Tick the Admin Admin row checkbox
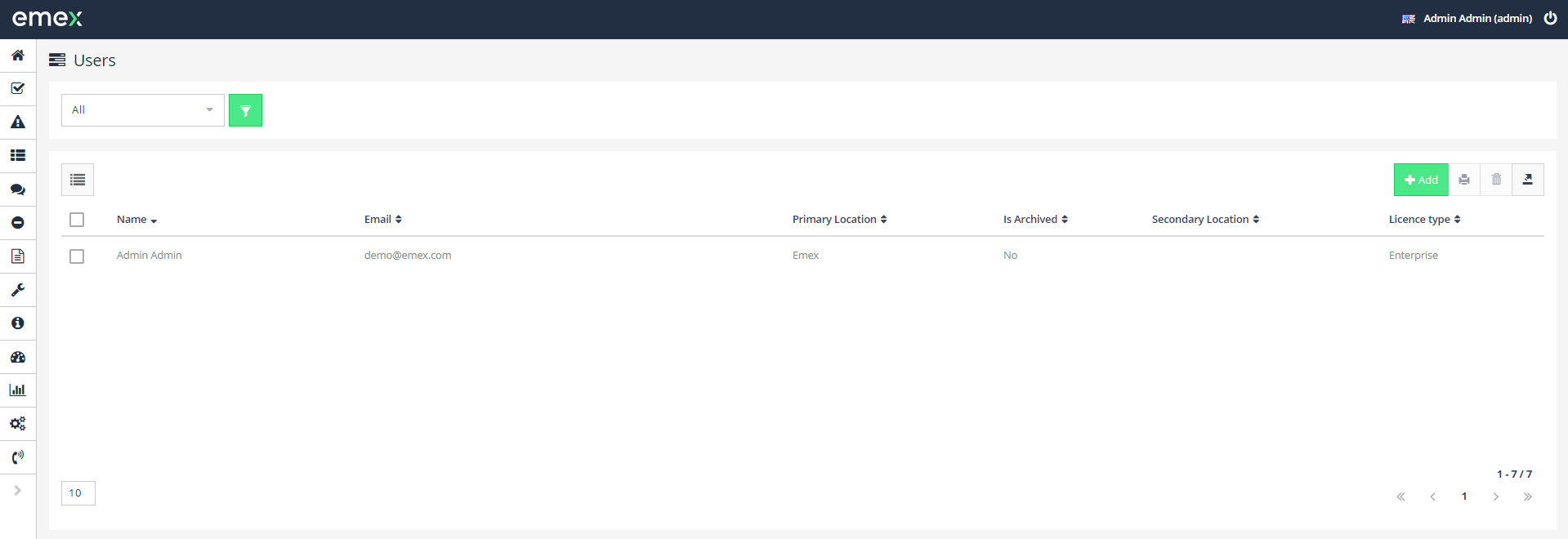This screenshot has width=1568, height=539. [x=77, y=256]
